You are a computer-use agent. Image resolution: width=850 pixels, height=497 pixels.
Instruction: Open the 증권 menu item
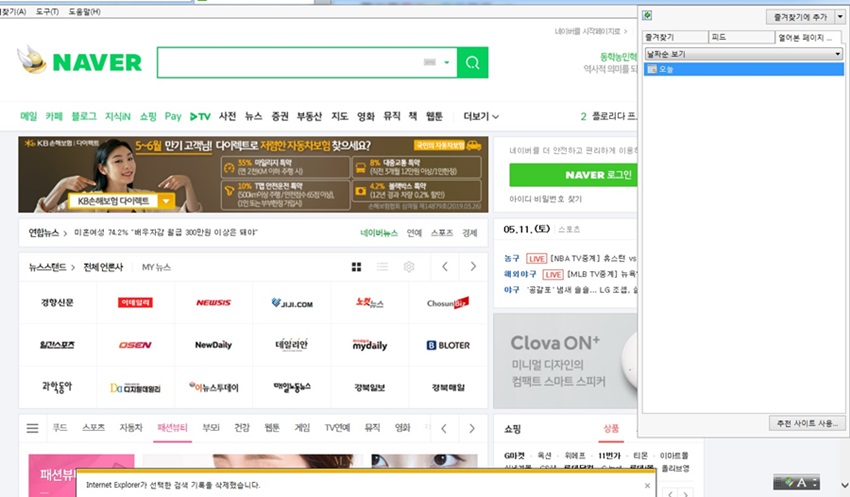280,116
